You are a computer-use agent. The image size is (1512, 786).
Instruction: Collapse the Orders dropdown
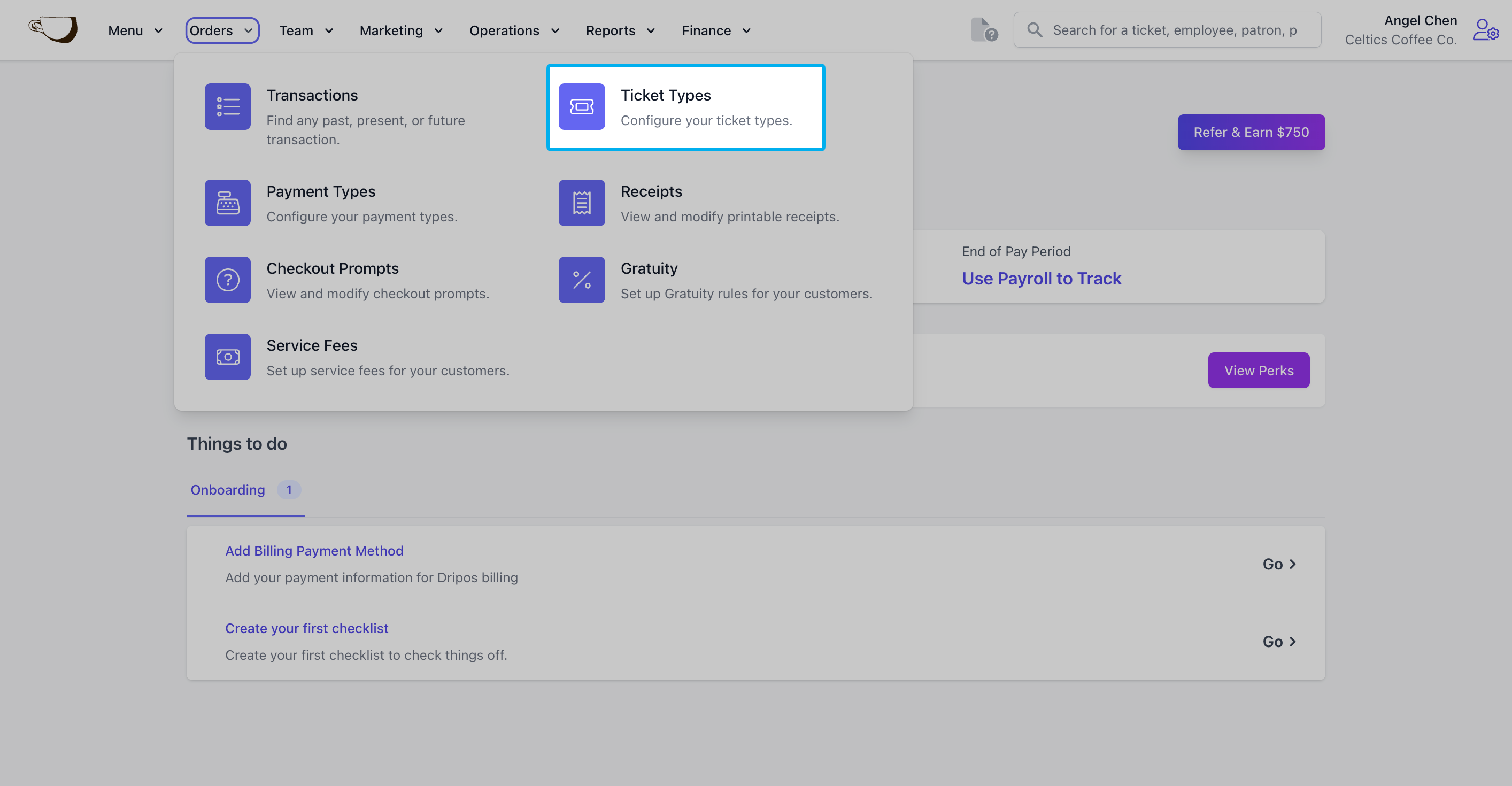pos(222,30)
